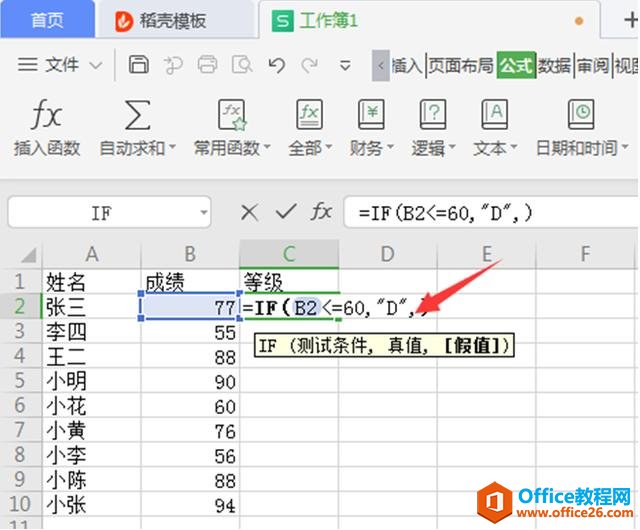
Task: Click the format painter icon beside Save
Action: (173, 65)
